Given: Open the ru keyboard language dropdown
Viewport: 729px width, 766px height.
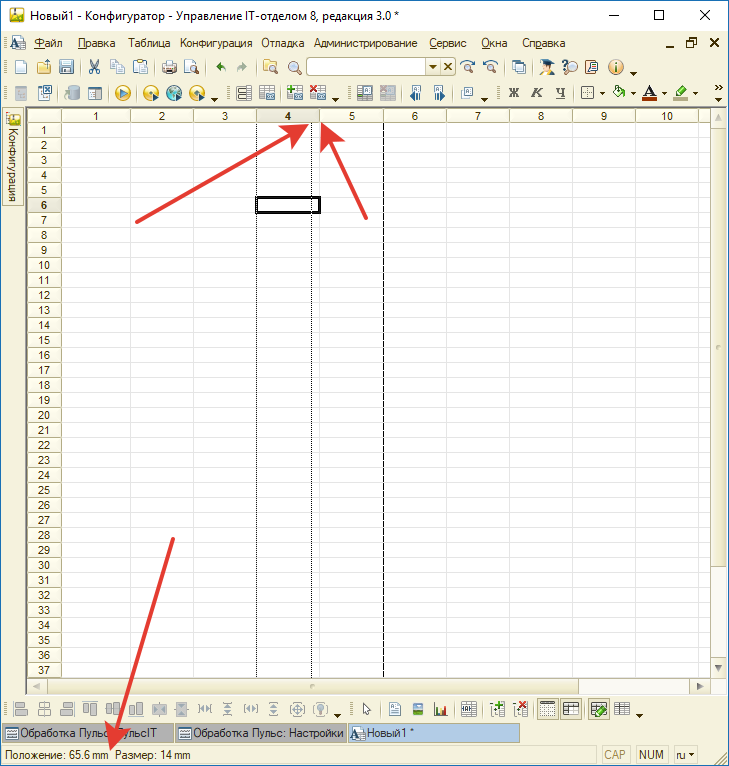Looking at the screenshot, I should coord(685,754).
